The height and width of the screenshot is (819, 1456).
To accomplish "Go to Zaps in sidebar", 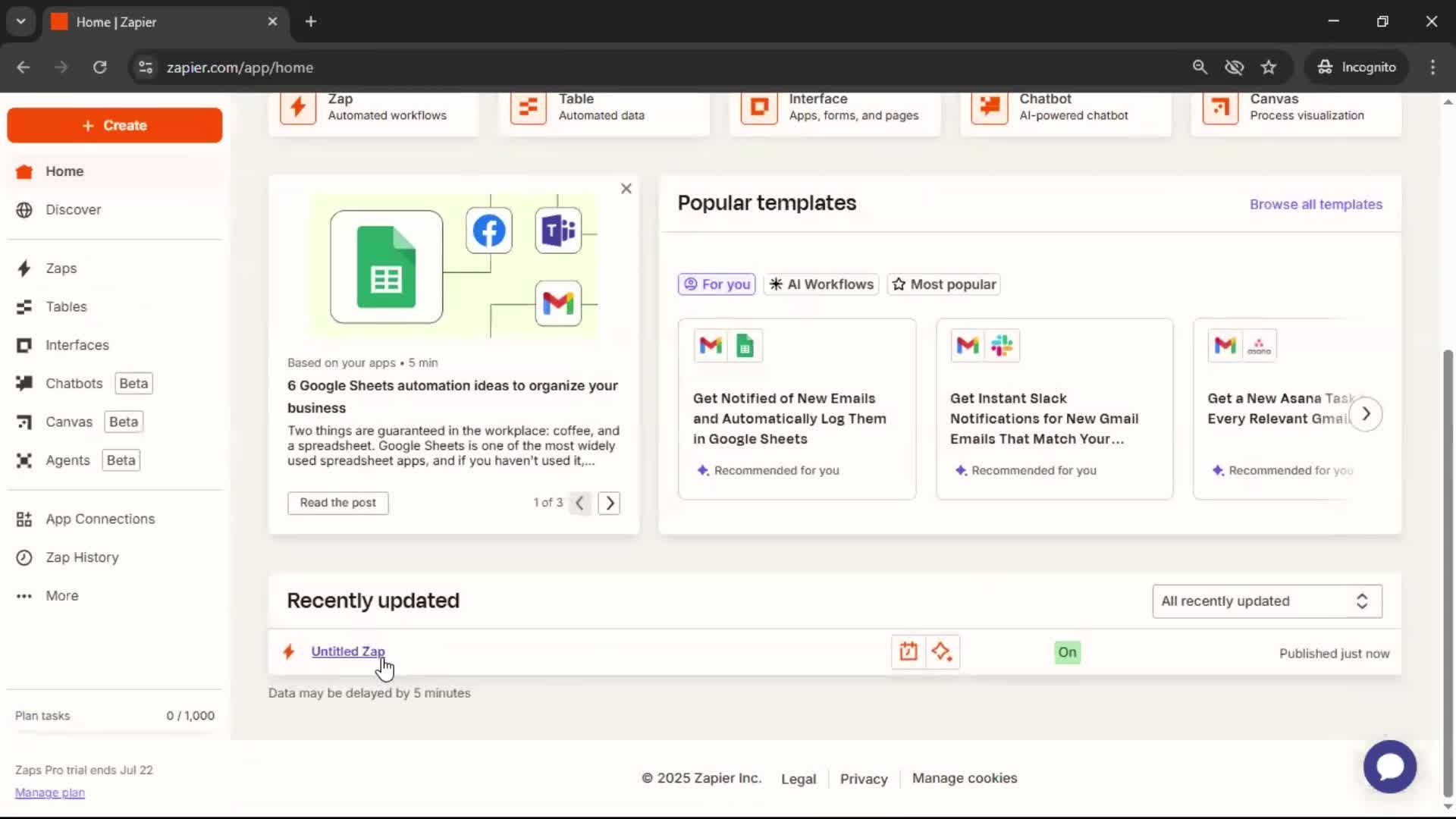I will coord(115,268).
